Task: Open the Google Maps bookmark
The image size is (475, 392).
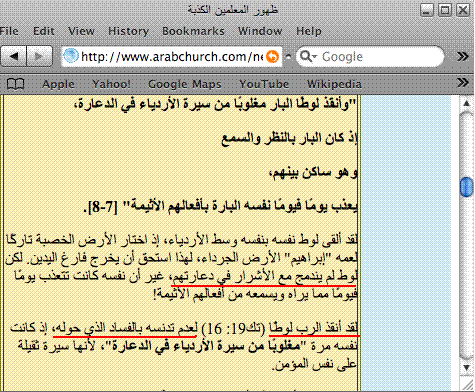Action: [x=185, y=84]
